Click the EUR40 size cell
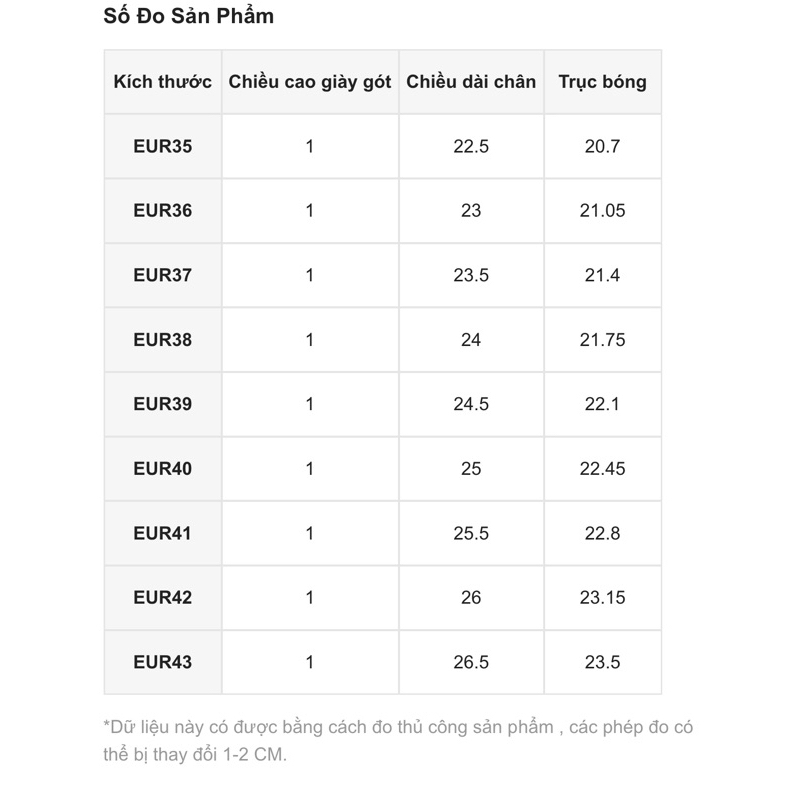800x800 pixels. click(x=162, y=469)
